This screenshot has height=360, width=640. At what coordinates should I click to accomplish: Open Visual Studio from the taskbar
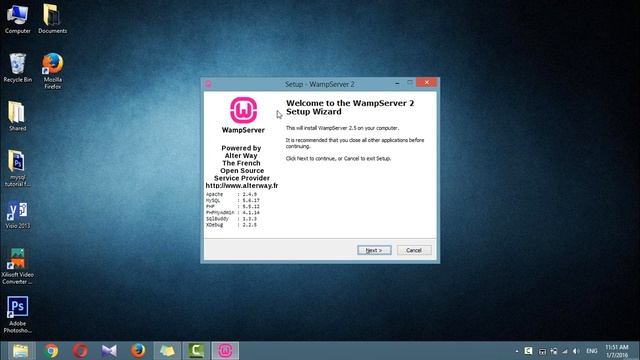109,351
